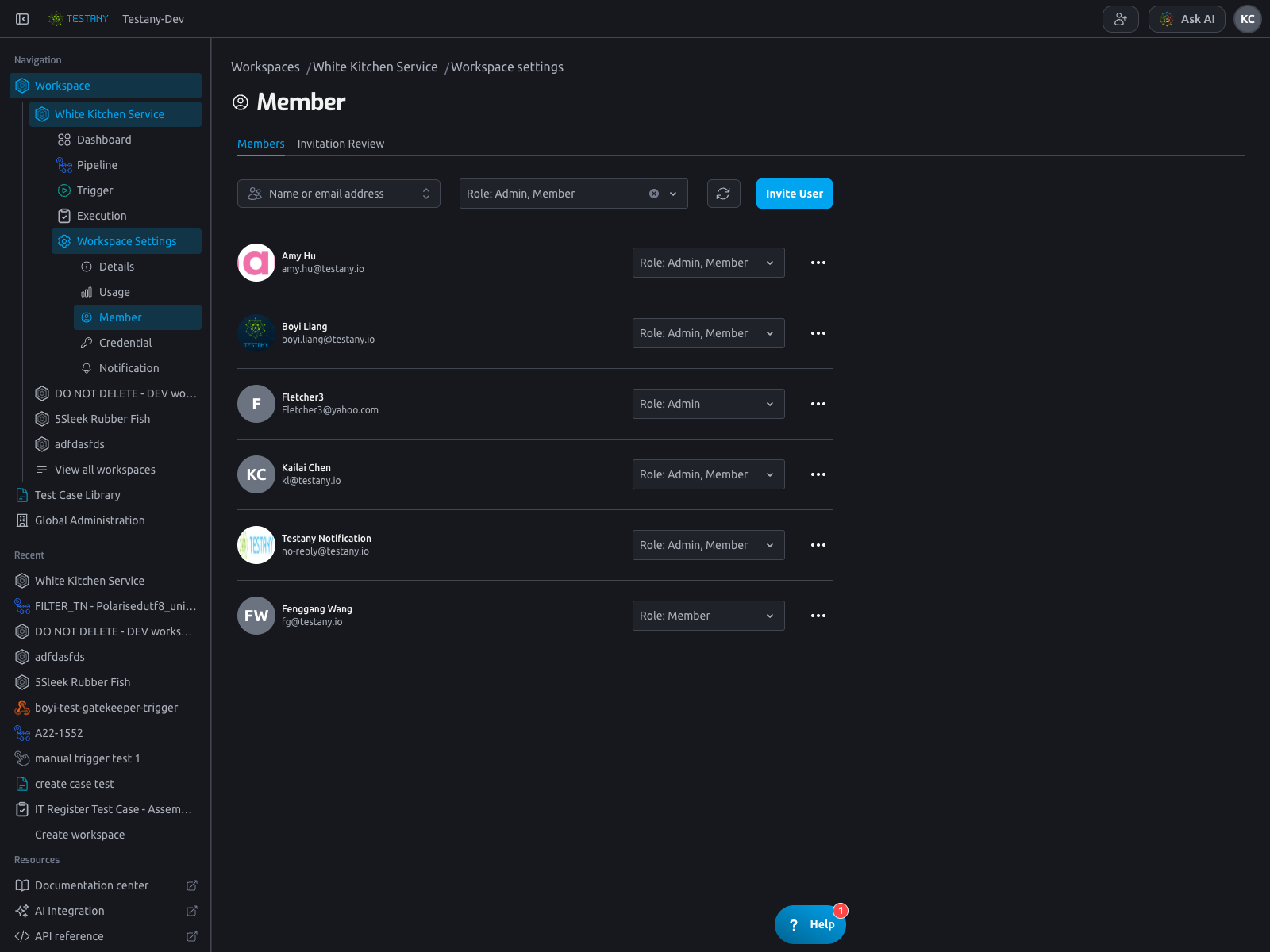Select White Kitchen Service workspace in navigation tree
This screenshot has width=1270, height=952.
(115, 114)
